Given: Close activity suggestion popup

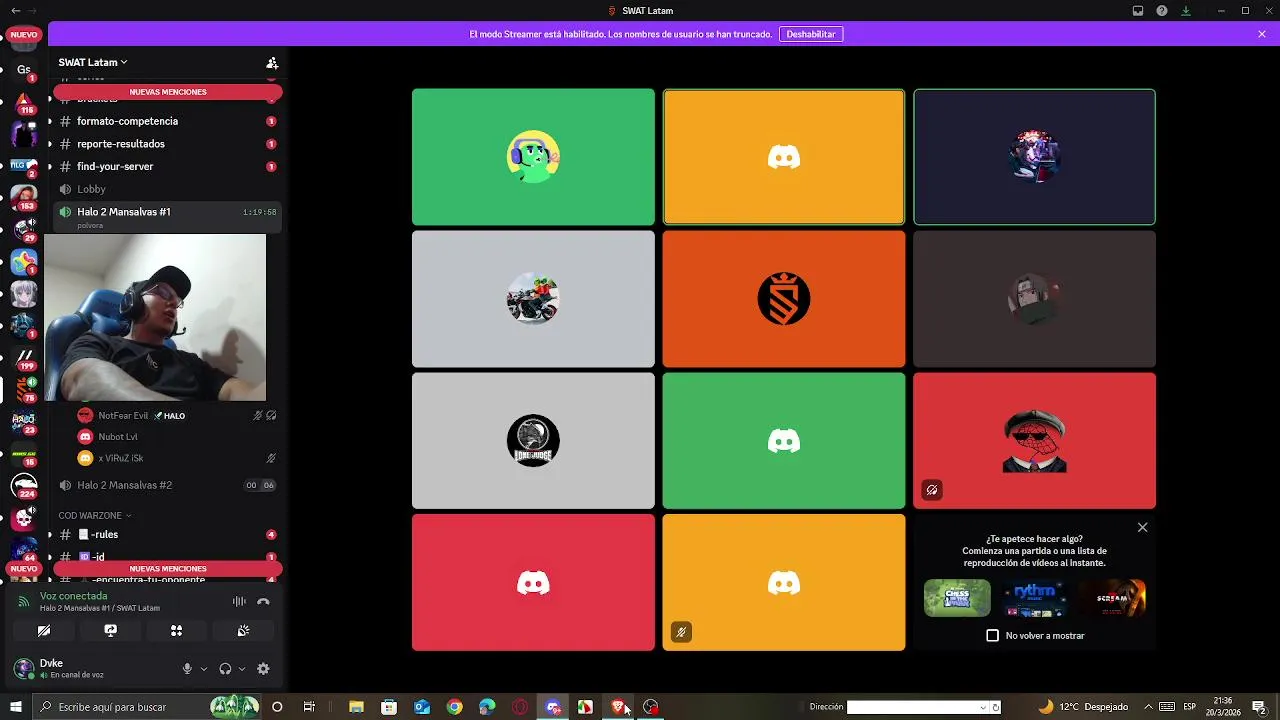Looking at the screenshot, I should click(1142, 527).
